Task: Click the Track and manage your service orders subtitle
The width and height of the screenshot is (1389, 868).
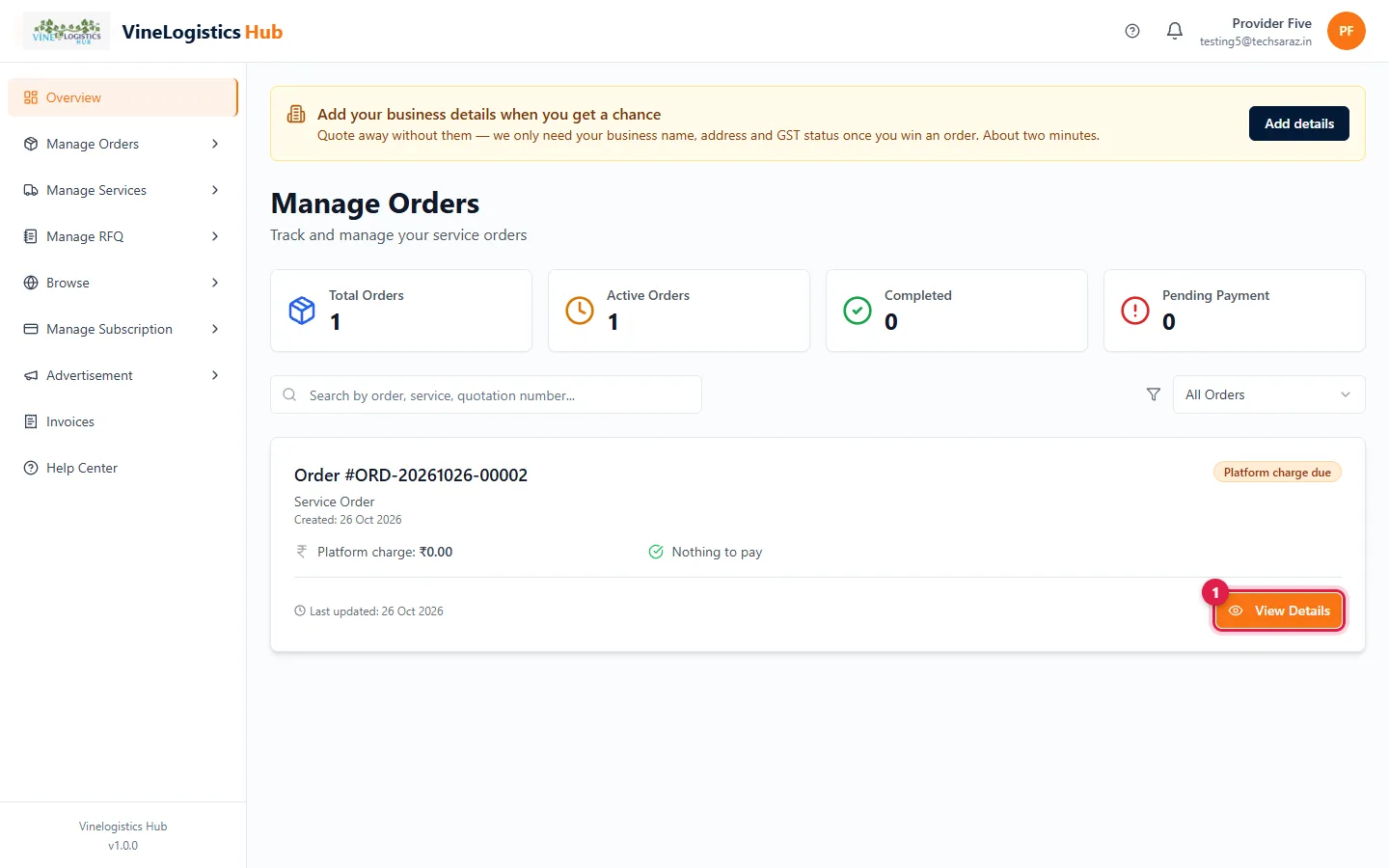Action: (398, 235)
